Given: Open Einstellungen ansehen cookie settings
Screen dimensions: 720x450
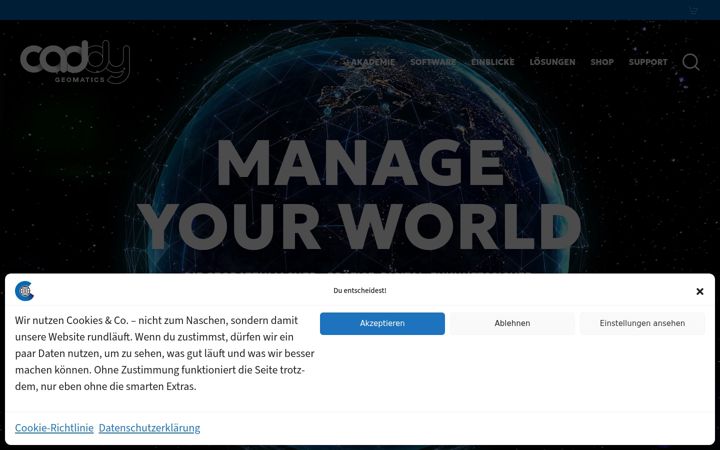Looking at the screenshot, I should [642, 323].
